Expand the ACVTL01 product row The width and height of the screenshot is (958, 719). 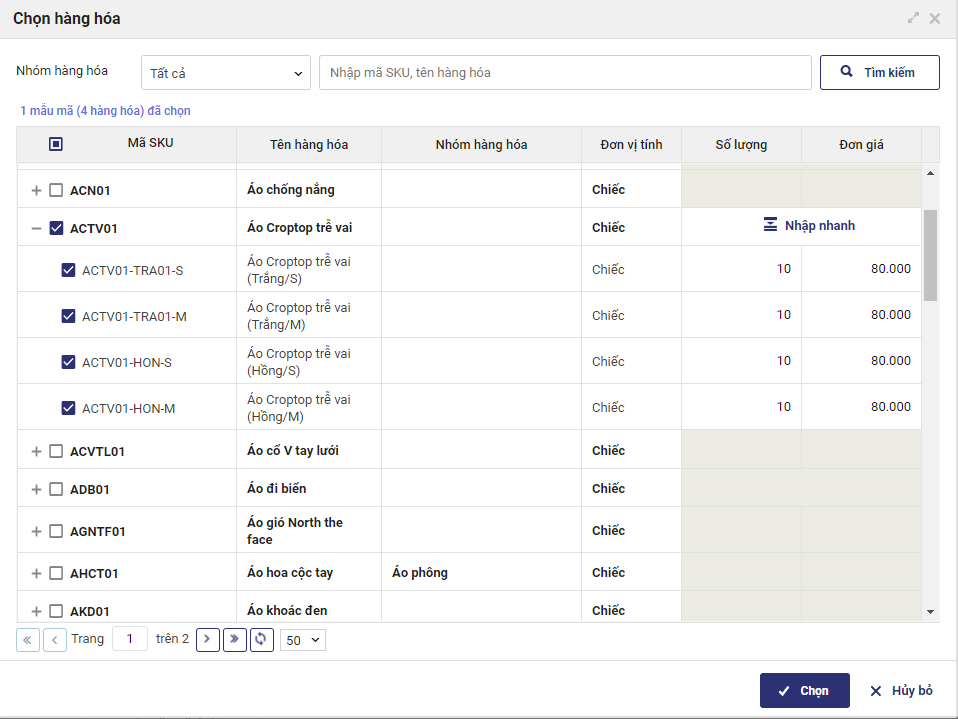tap(37, 451)
